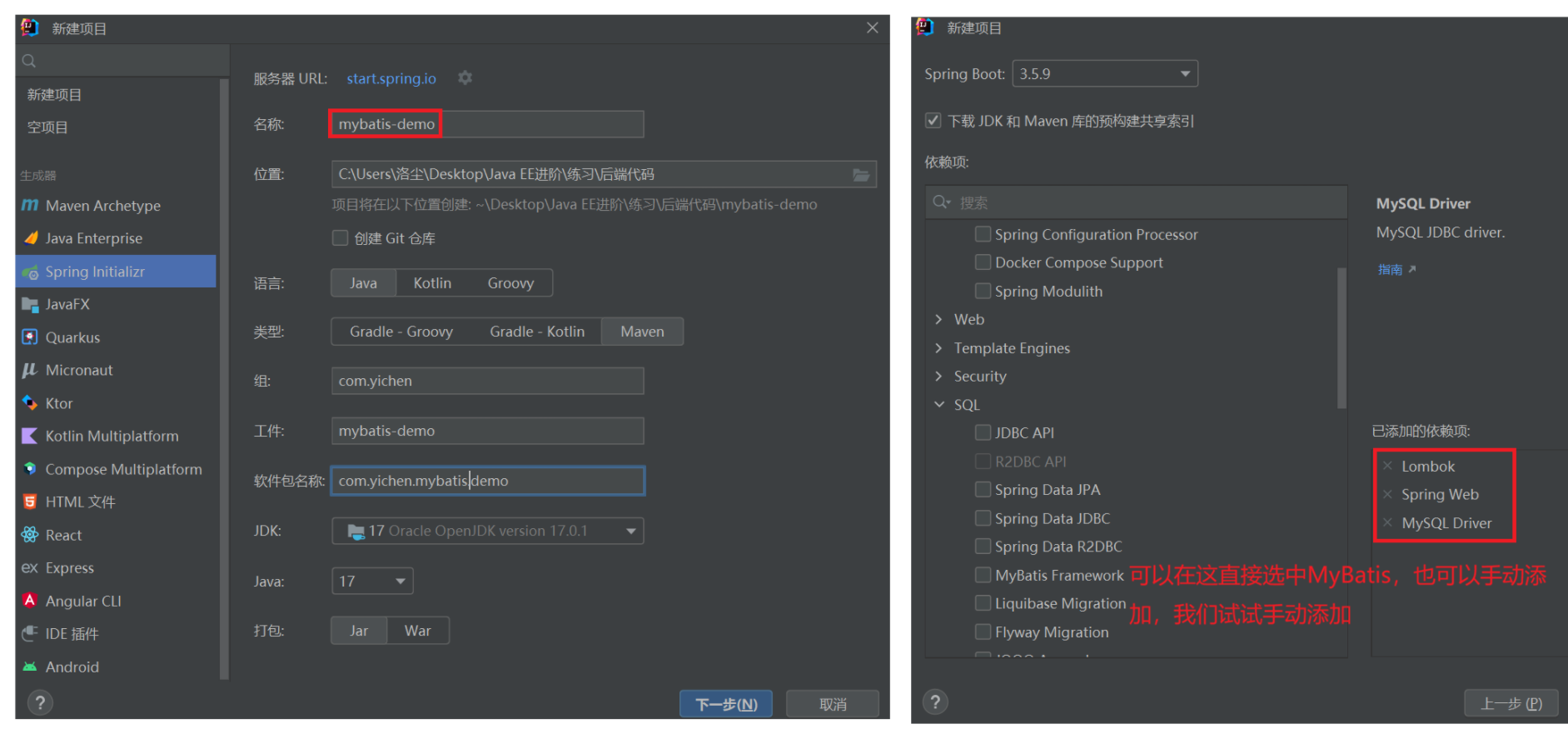Select Maven build type
1568x734 pixels.
click(x=642, y=332)
